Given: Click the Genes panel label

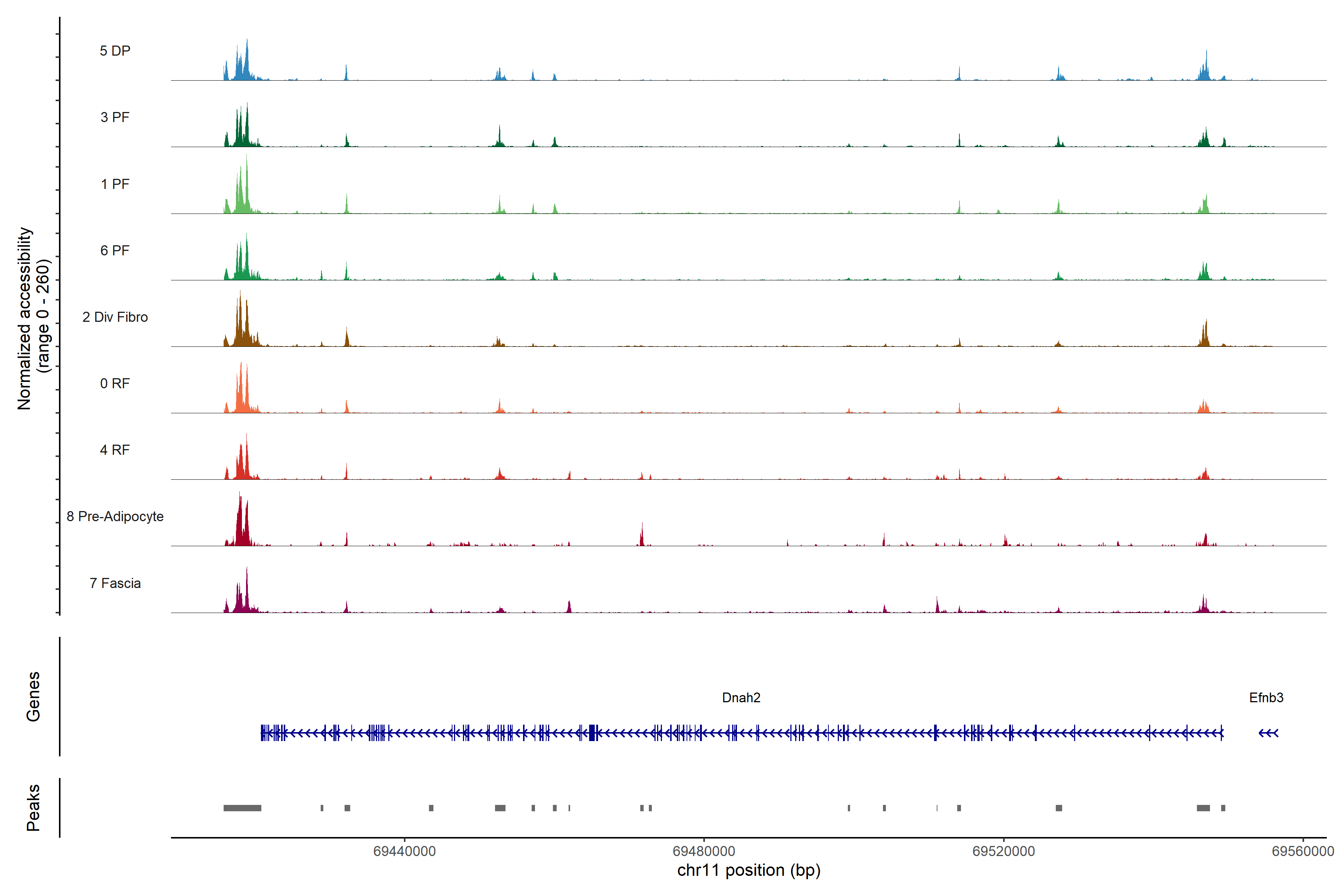Looking at the screenshot, I should 33,697.
